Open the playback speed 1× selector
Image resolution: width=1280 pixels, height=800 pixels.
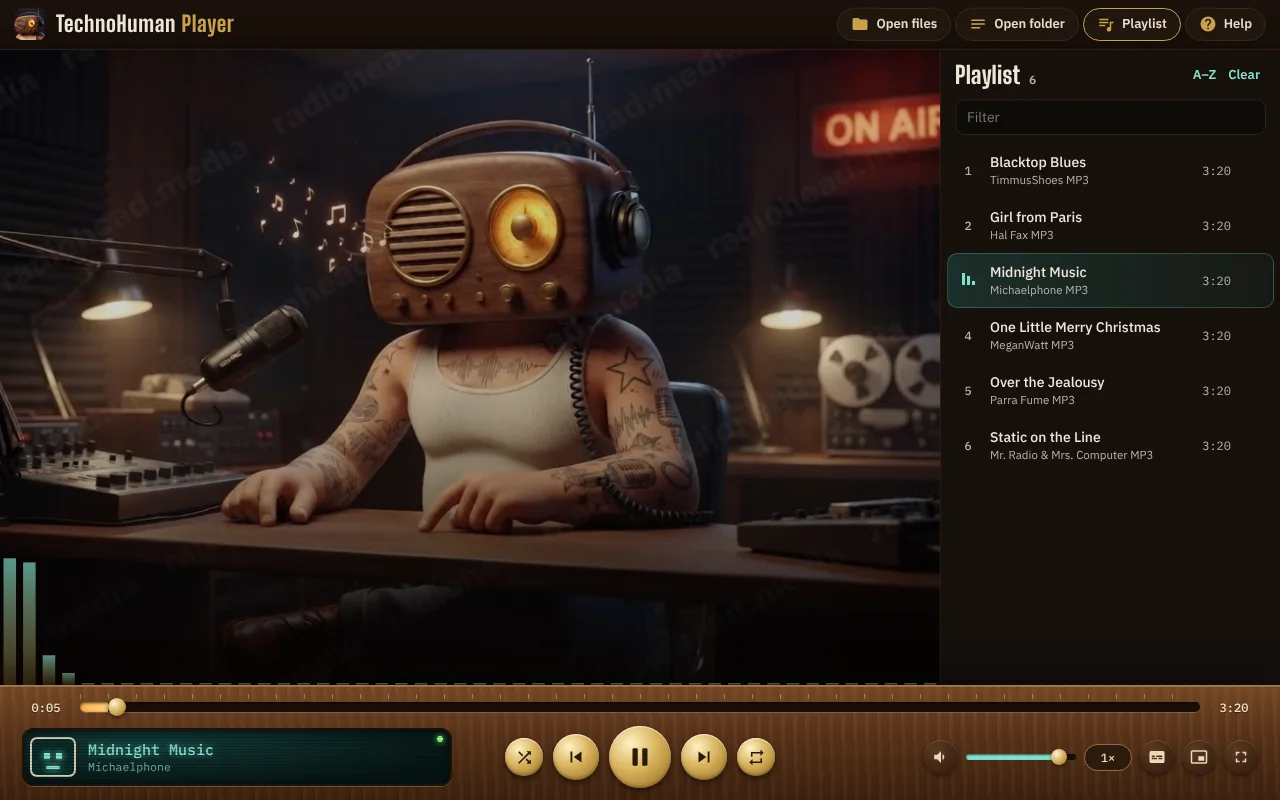[x=1108, y=757]
